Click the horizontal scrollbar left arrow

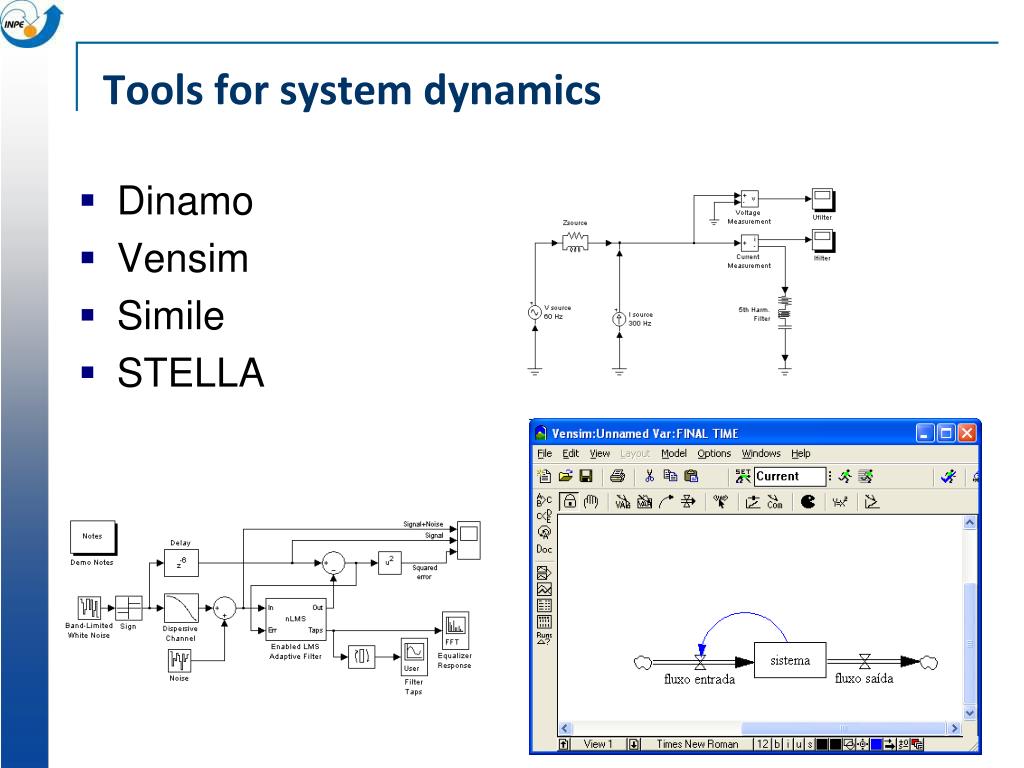pyautogui.click(x=566, y=728)
